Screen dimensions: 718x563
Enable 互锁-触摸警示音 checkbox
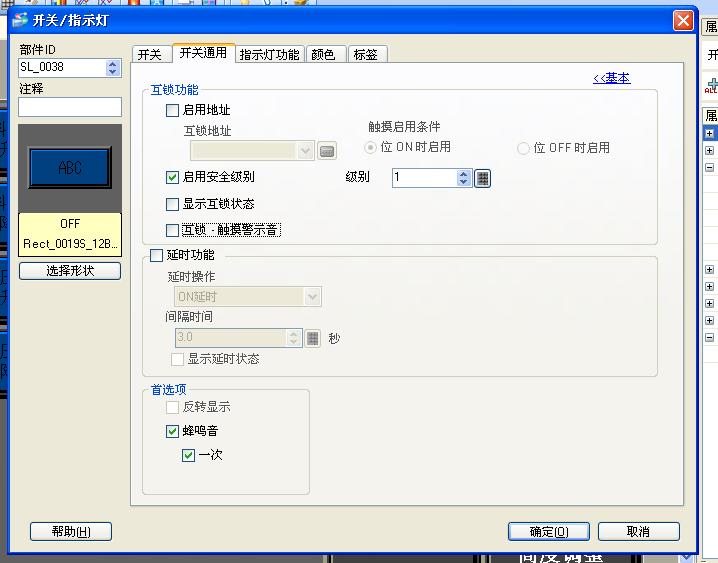pyautogui.click(x=173, y=230)
